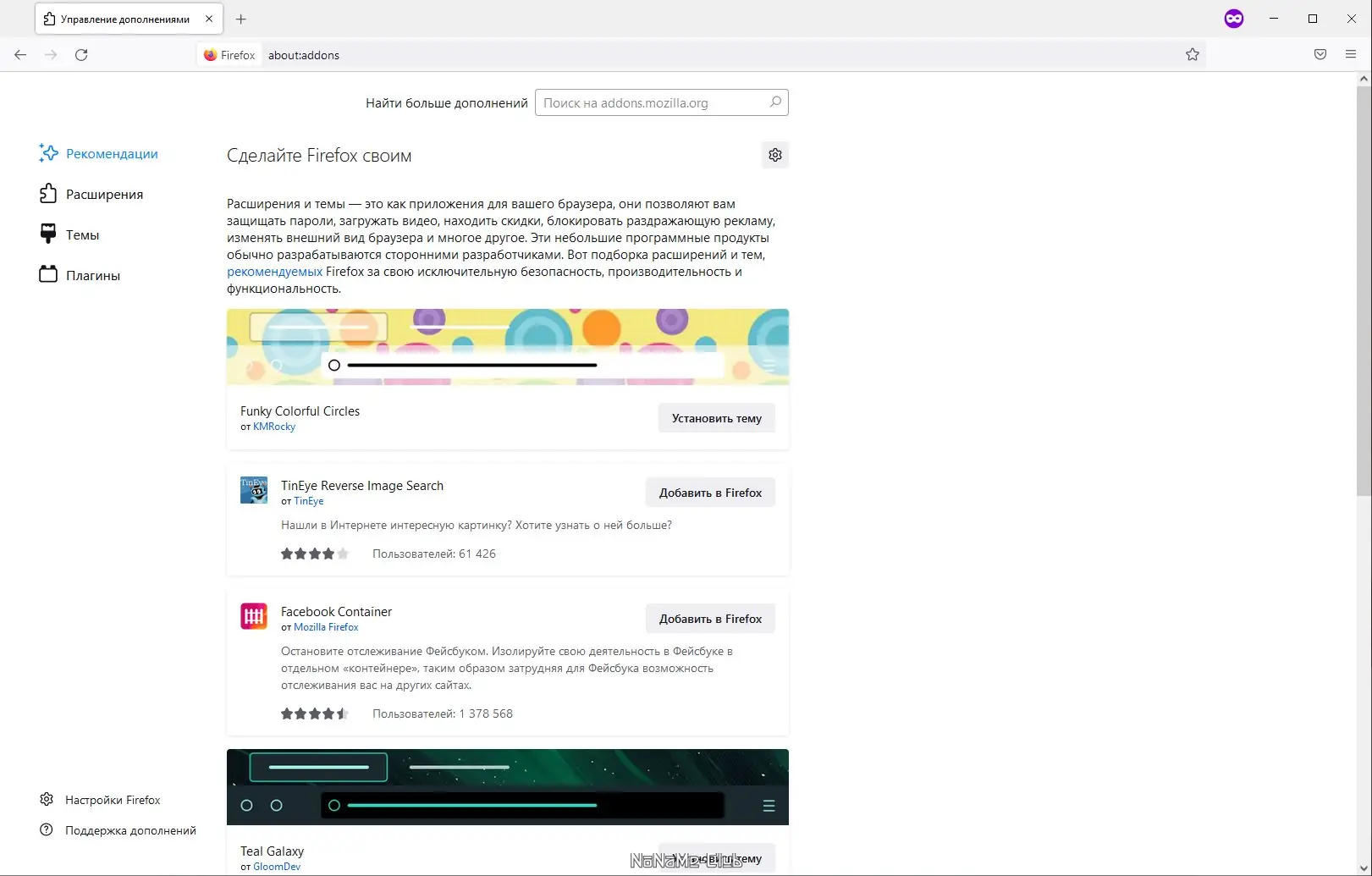This screenshot has width=1372, height=876.
Task: Open the Pocket save icon
Action: [x=1320, y=55]
